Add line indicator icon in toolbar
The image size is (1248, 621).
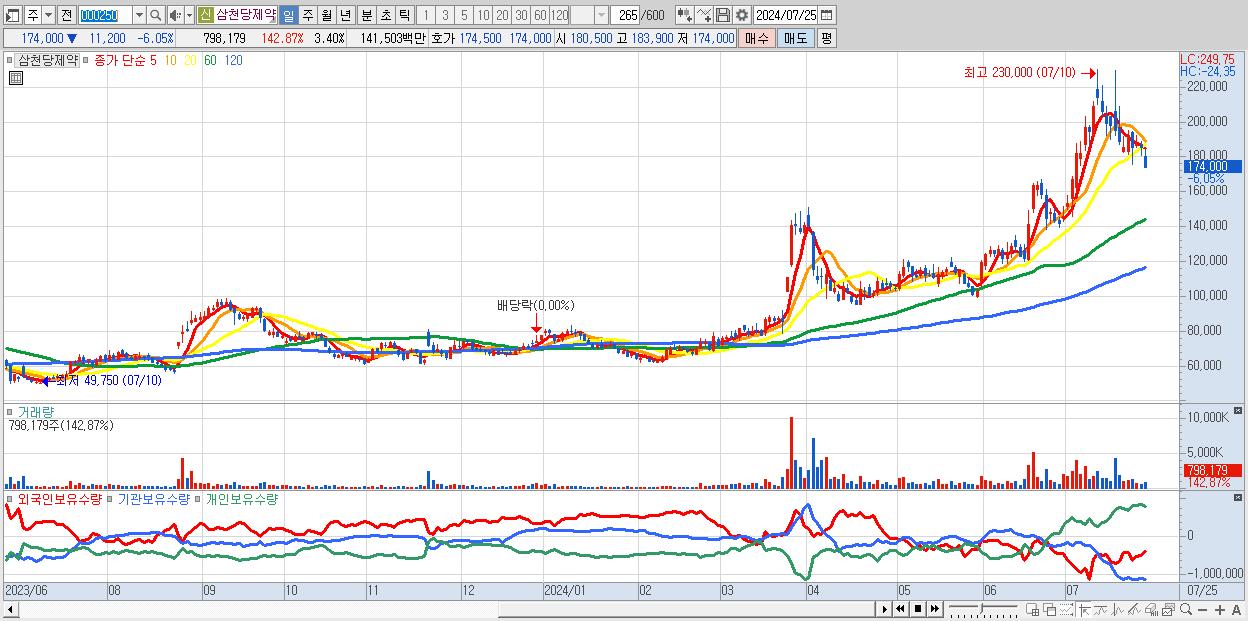(x=703, y=15)
